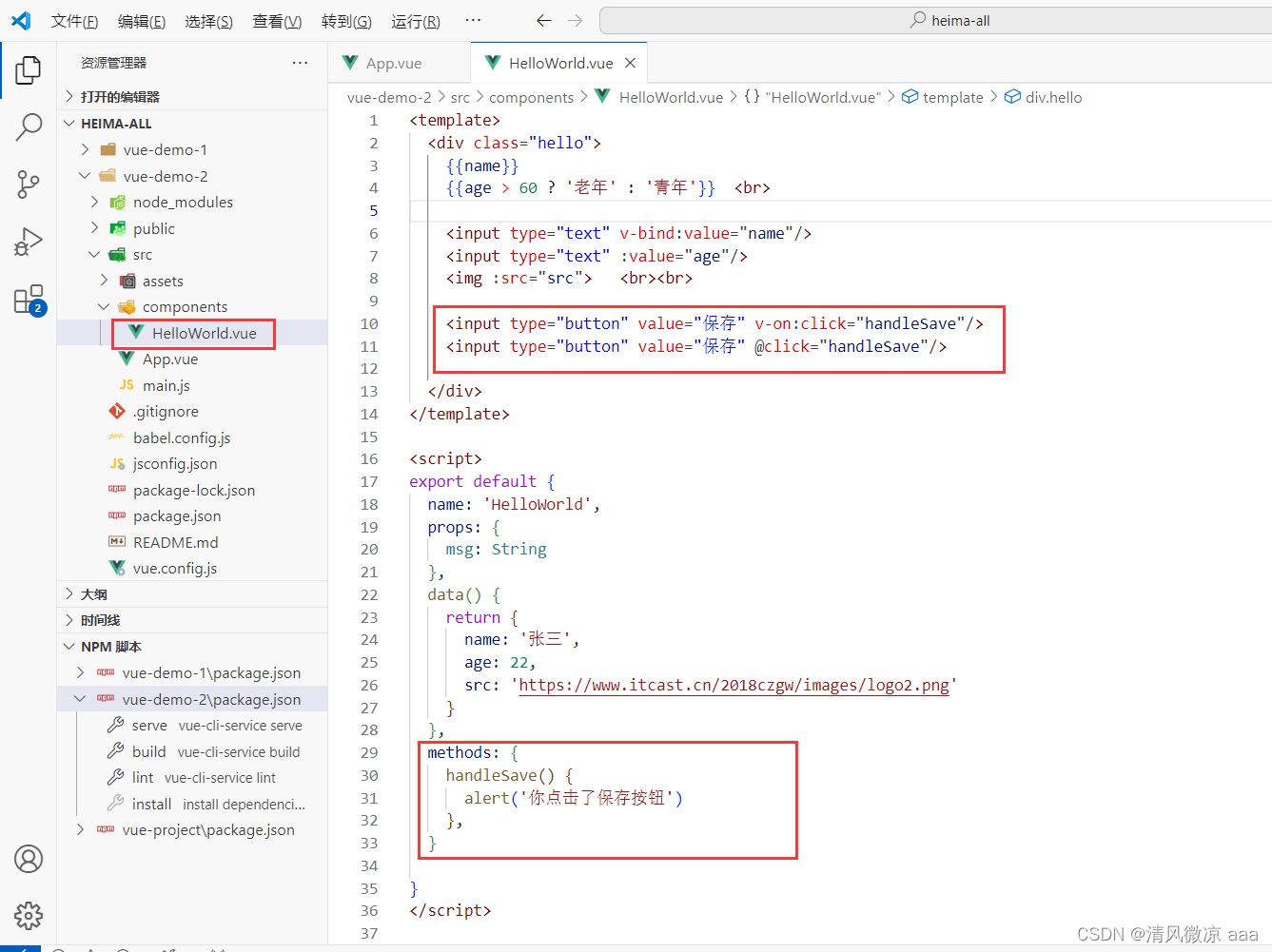Click the "HelloWorld.vue" braces breadcrumb segment
Screen dimensions: 1272x952
[813, 97]
